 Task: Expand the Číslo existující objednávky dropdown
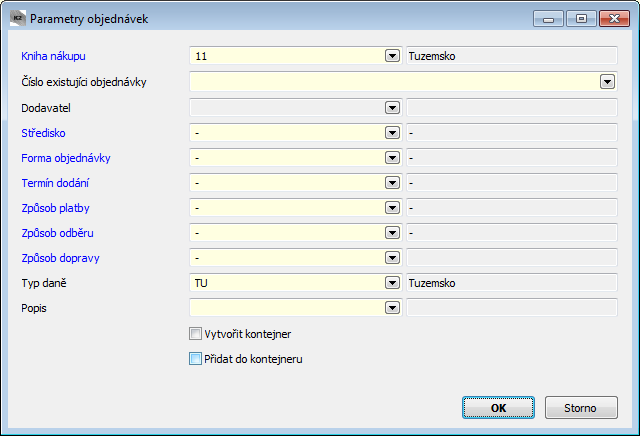click(607, 82)
